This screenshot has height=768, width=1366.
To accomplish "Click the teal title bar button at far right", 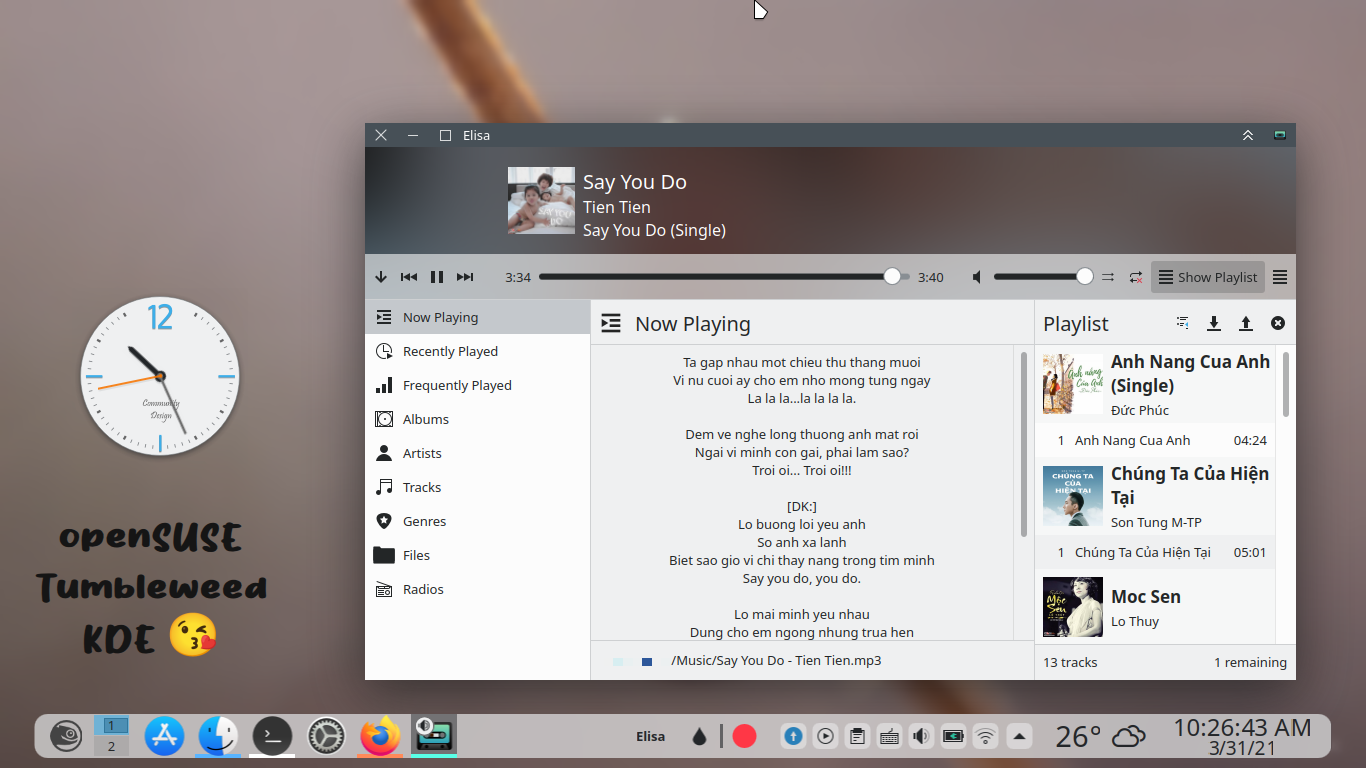I will click(1280, 135).
